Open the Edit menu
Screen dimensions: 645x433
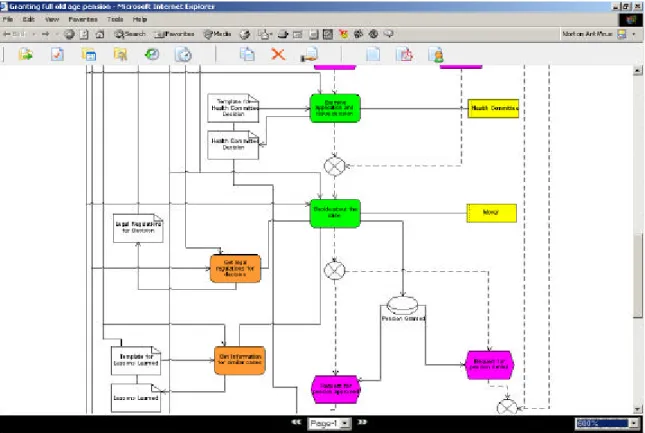click(x=28, y=19)
